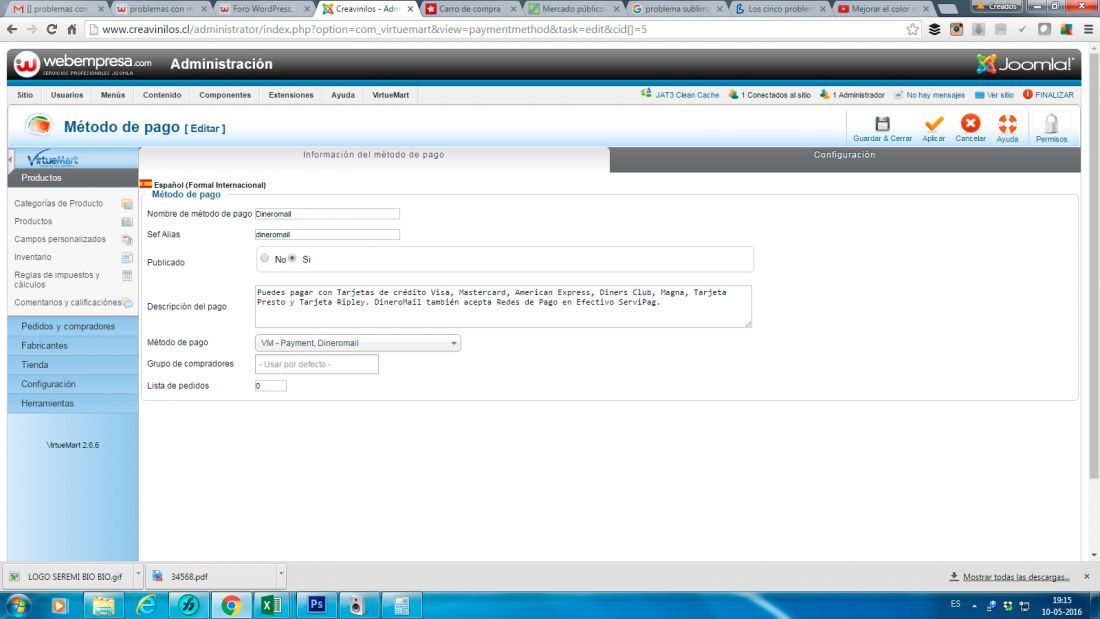
Task: Click the browser home icon
Action: pos(72,29)
